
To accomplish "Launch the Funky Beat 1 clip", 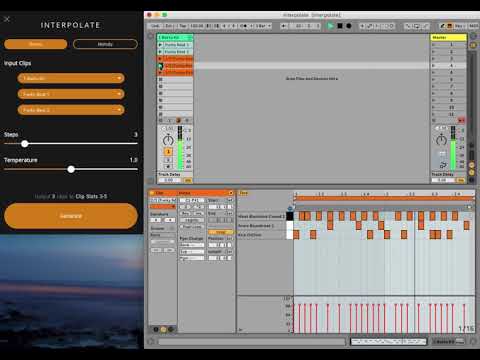I will [x=160, y=45].
